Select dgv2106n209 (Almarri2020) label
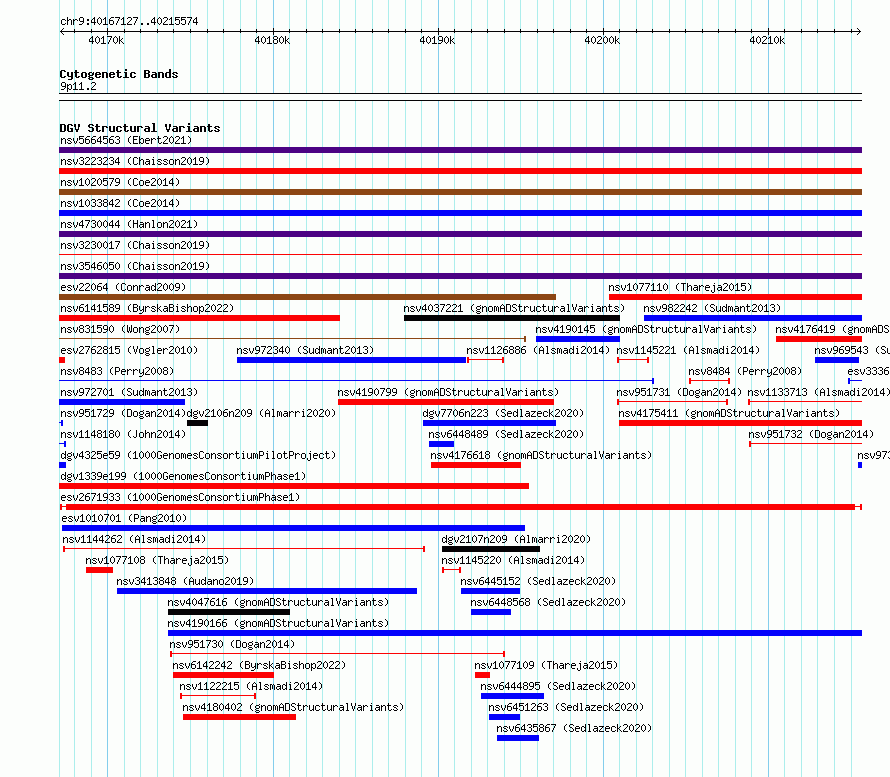This screenshot has height=777, width=890. tap(261, 413)
